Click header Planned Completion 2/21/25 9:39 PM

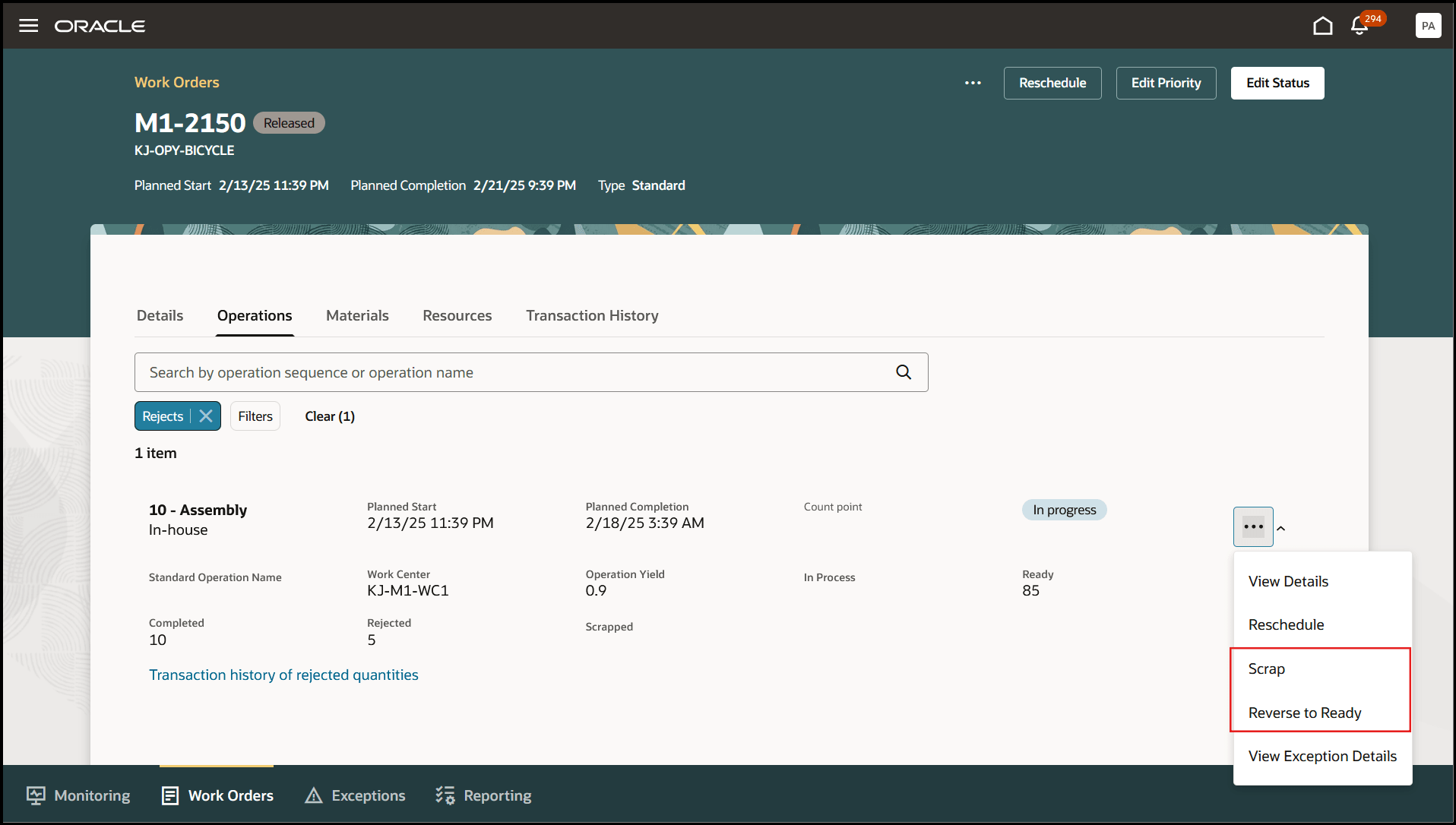tap(524, 185)
